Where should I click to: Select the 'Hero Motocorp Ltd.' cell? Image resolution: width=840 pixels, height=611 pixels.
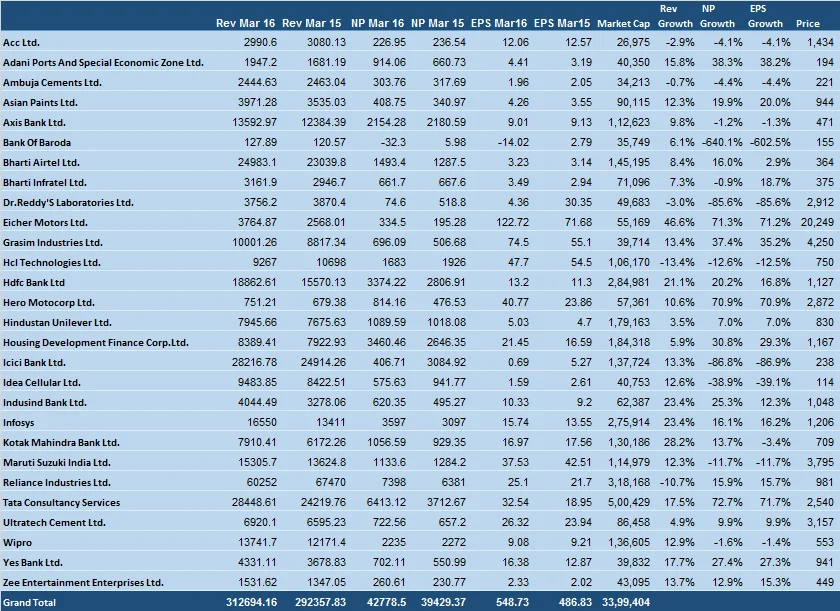tap(49, 303)
